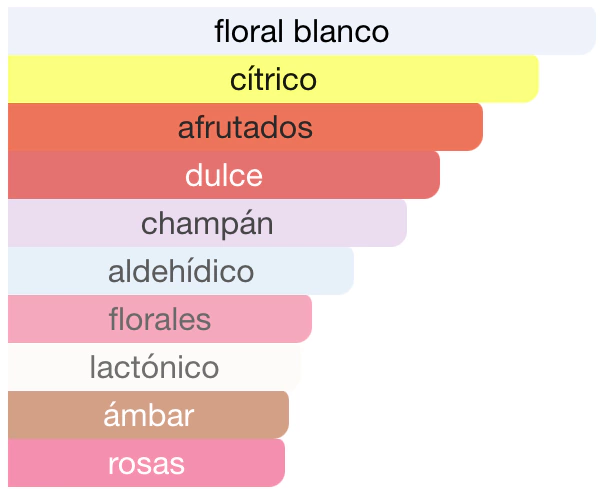This screenshot has width=604, height=498.
Task: Click the 'floral blanco' text label
Action: [x=301, y=31]
